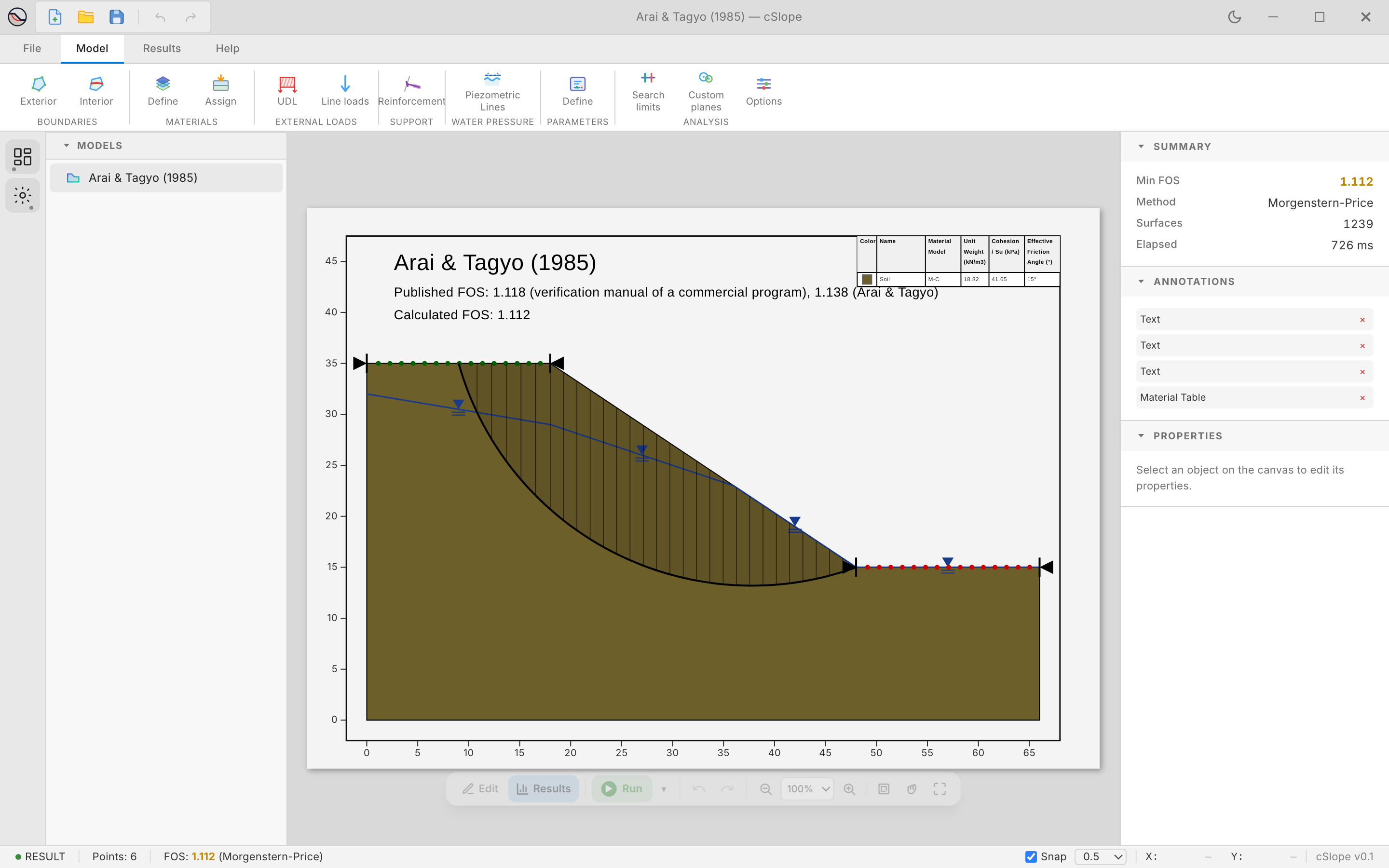Screen dimensions: 1389x868
Task: Select the Arai & Tagyo (1985) model
Action: (166, 178)
